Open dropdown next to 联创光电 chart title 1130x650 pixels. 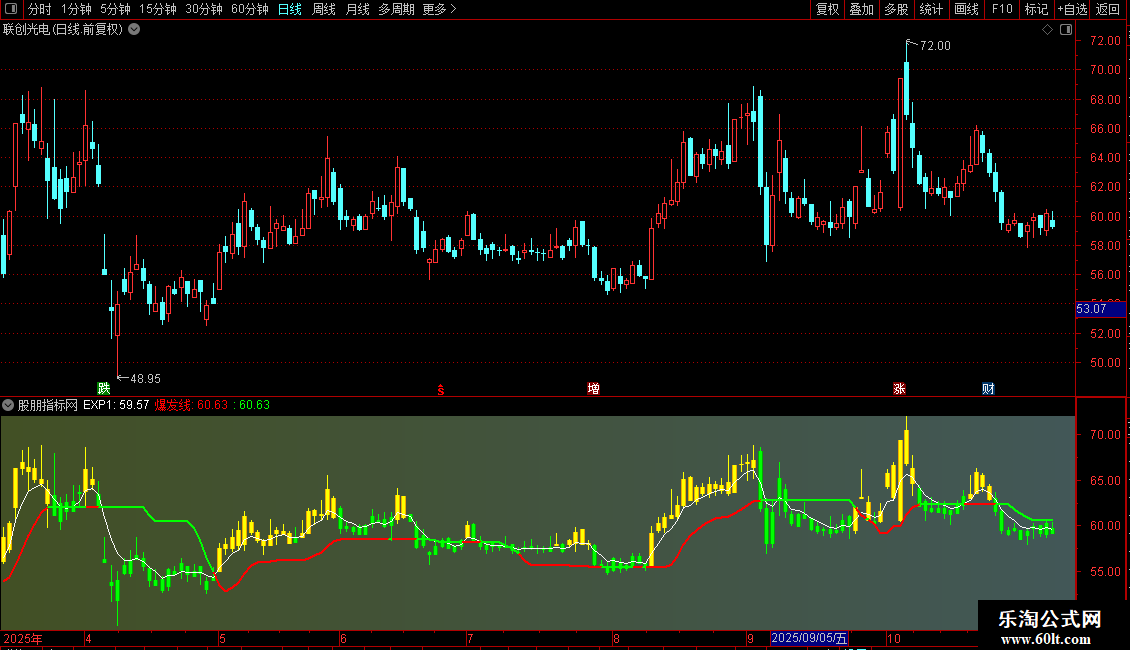tap(134, 30)
